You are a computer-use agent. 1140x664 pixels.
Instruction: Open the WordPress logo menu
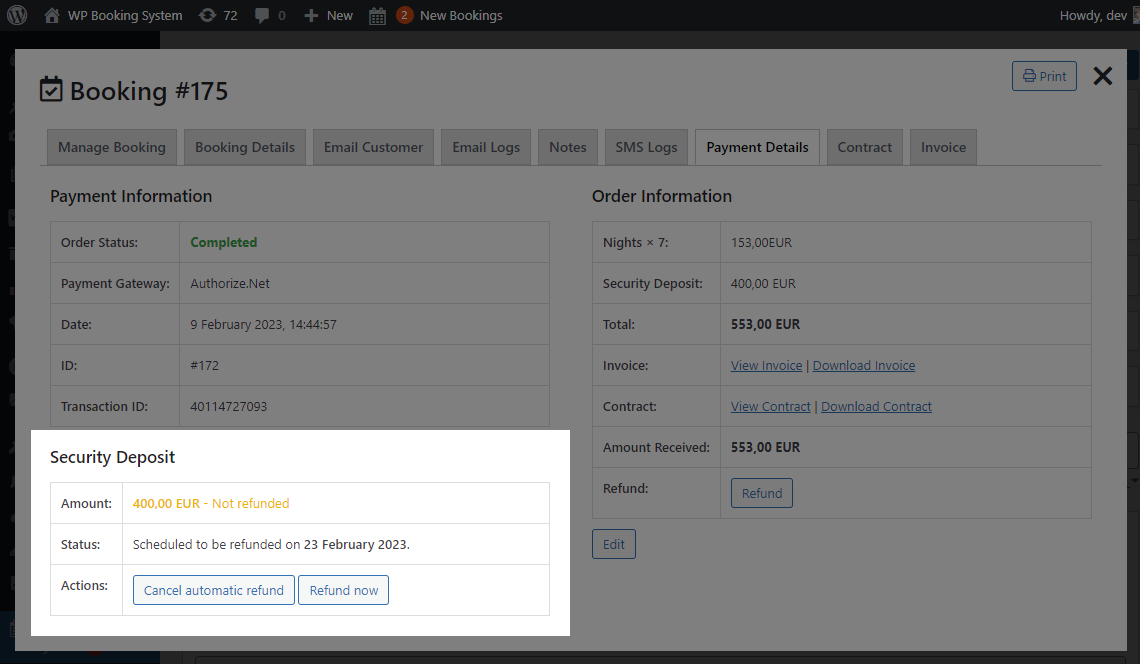[x=17, y=15]
